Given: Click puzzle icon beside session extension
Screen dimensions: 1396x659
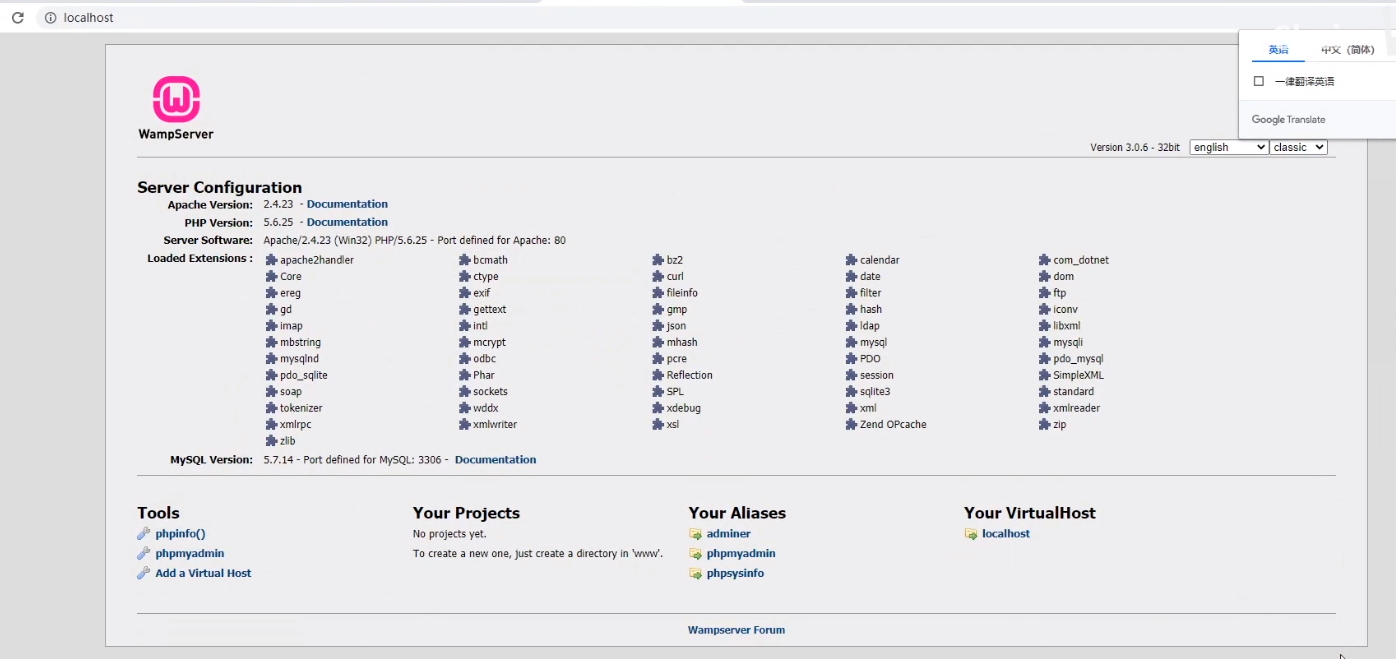Looking at the screenshot, I should tap(851, 376).
